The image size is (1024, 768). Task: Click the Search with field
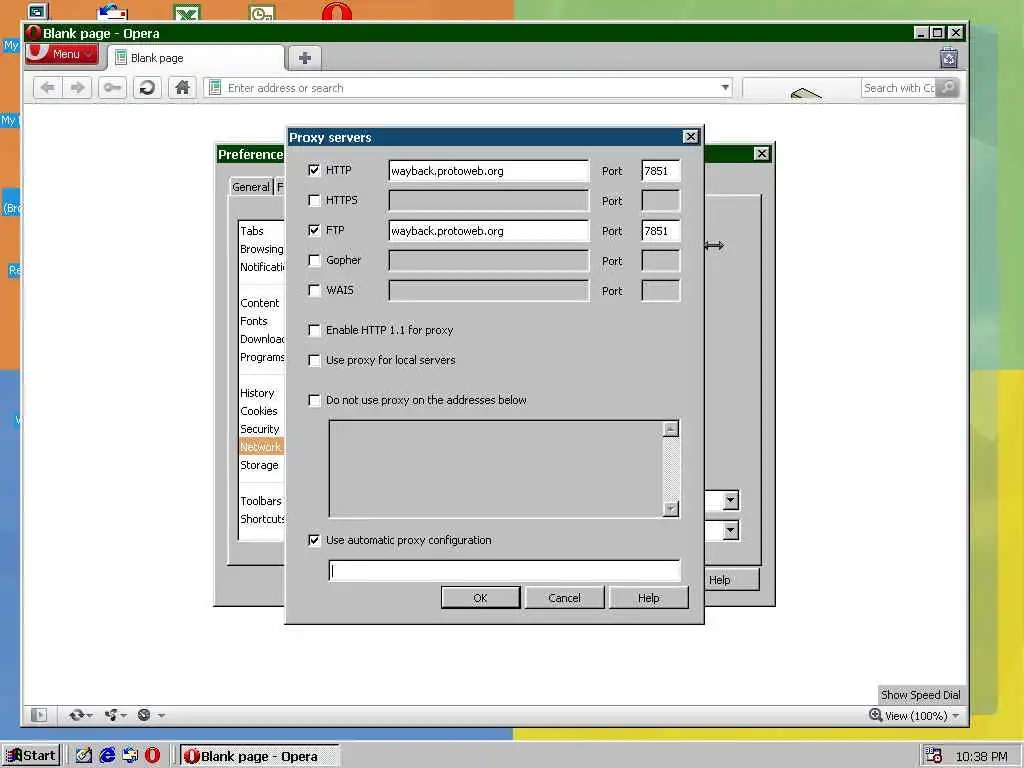click(899, 88)
